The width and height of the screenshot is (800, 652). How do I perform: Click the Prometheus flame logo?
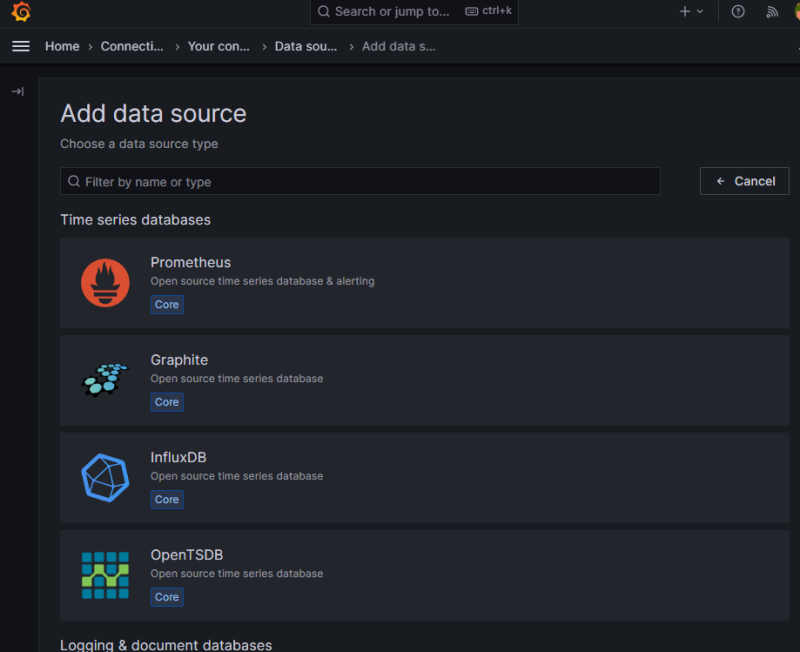[x=105, y=283]
